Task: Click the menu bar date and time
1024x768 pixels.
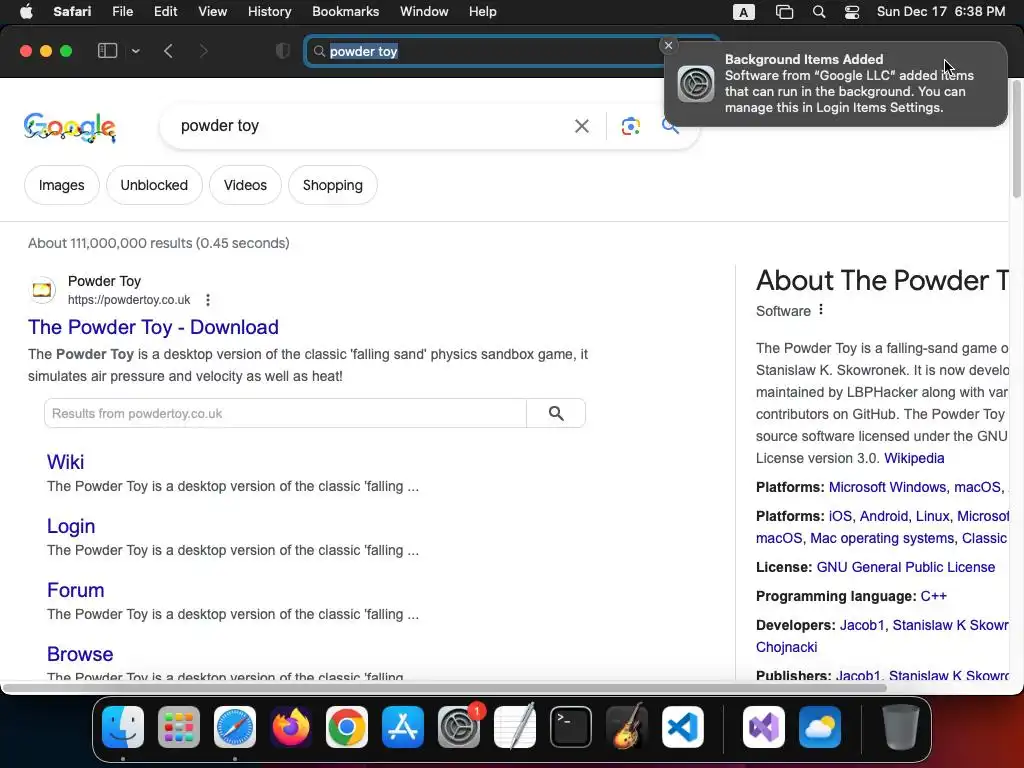Action: click(x=940, y=12)
